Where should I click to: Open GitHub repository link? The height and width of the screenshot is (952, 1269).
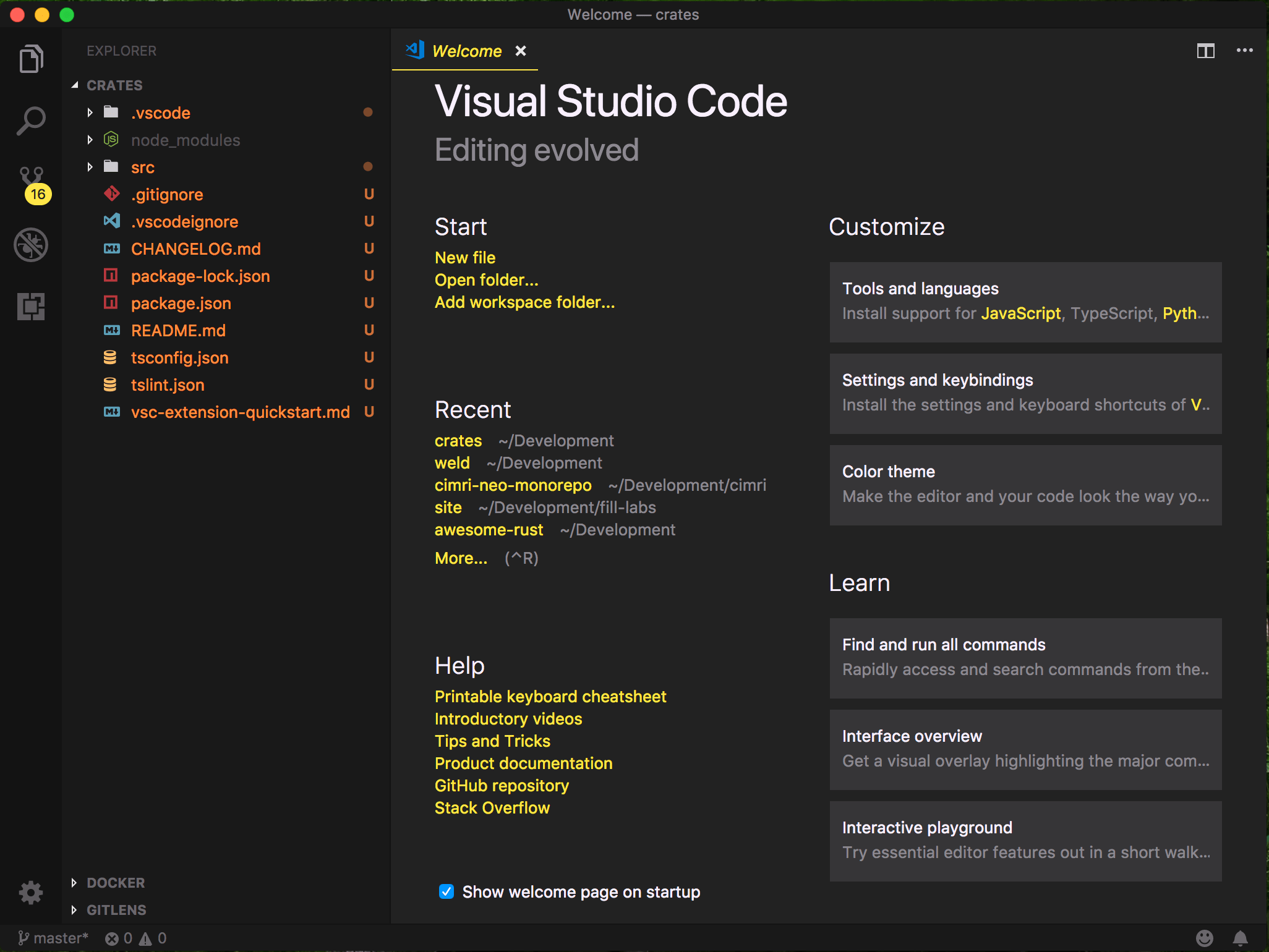[x=502, y=785]
